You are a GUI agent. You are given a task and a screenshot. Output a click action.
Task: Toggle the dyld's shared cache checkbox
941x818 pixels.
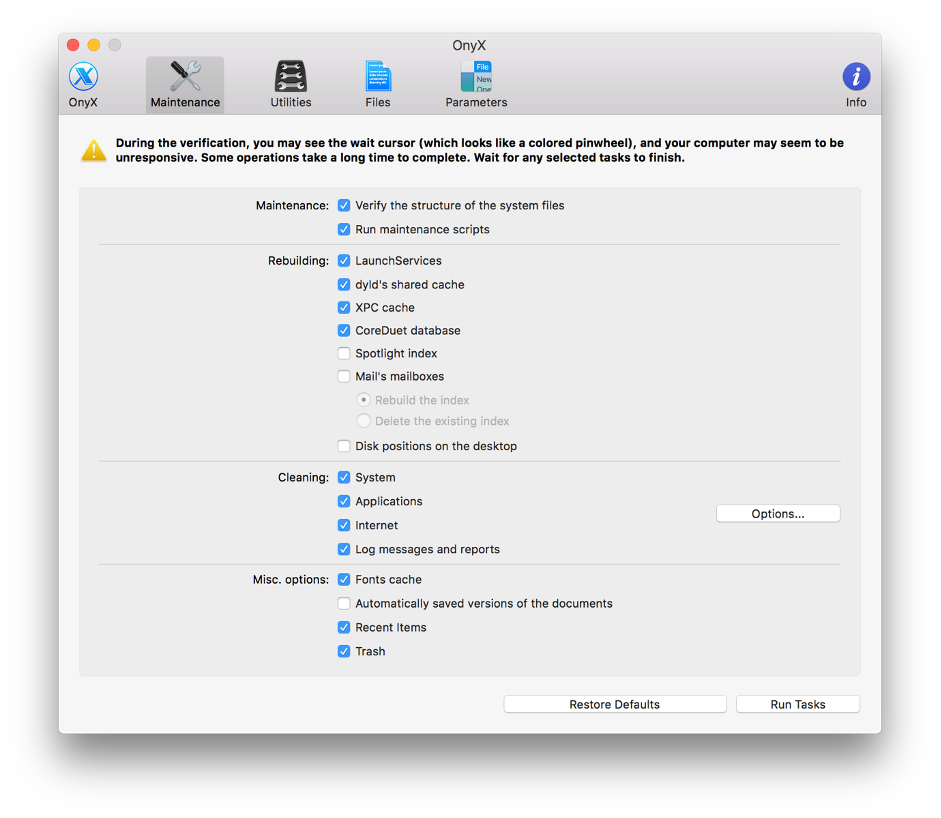[344, 285]
